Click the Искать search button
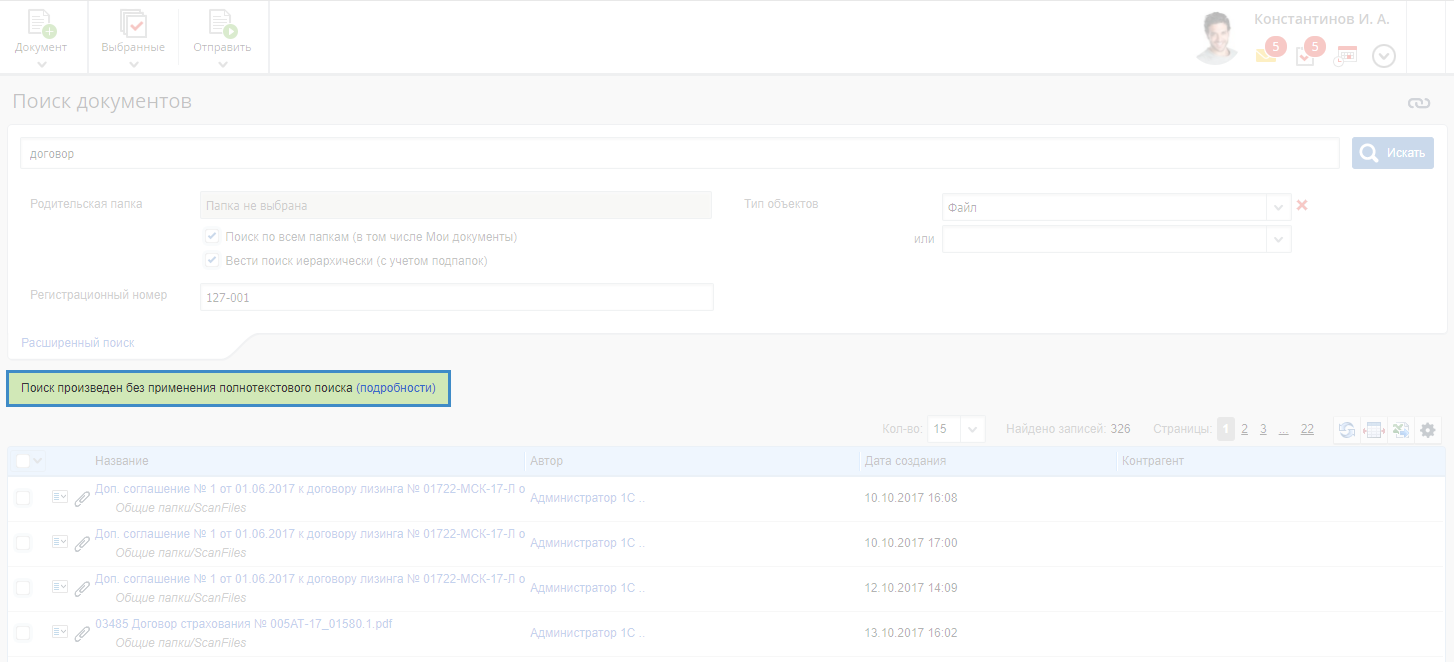 coord(1392,153)
